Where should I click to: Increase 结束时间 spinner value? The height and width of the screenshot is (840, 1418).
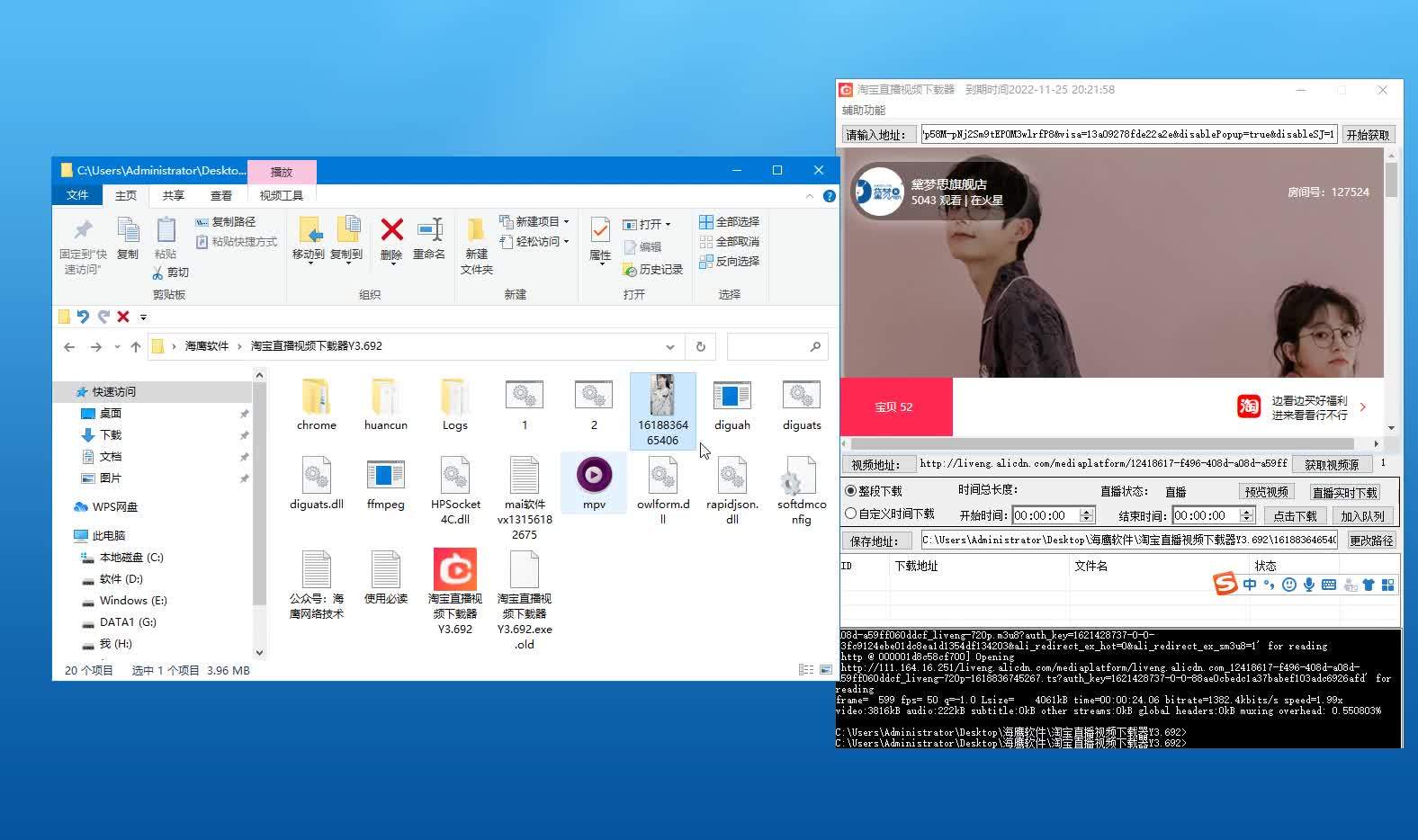1246,512
